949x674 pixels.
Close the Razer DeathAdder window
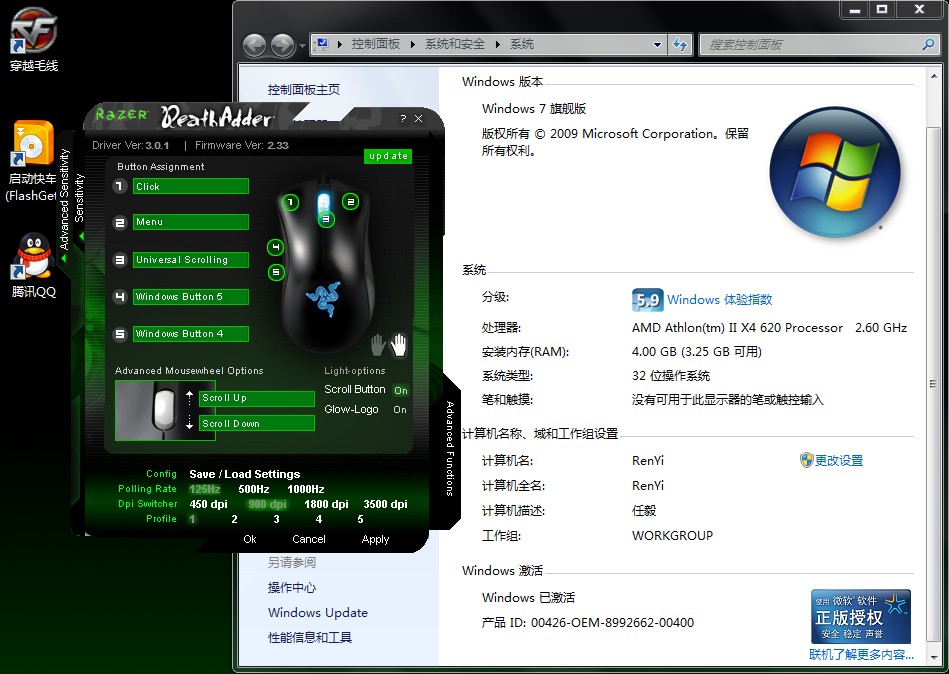[x=418, y=119]
